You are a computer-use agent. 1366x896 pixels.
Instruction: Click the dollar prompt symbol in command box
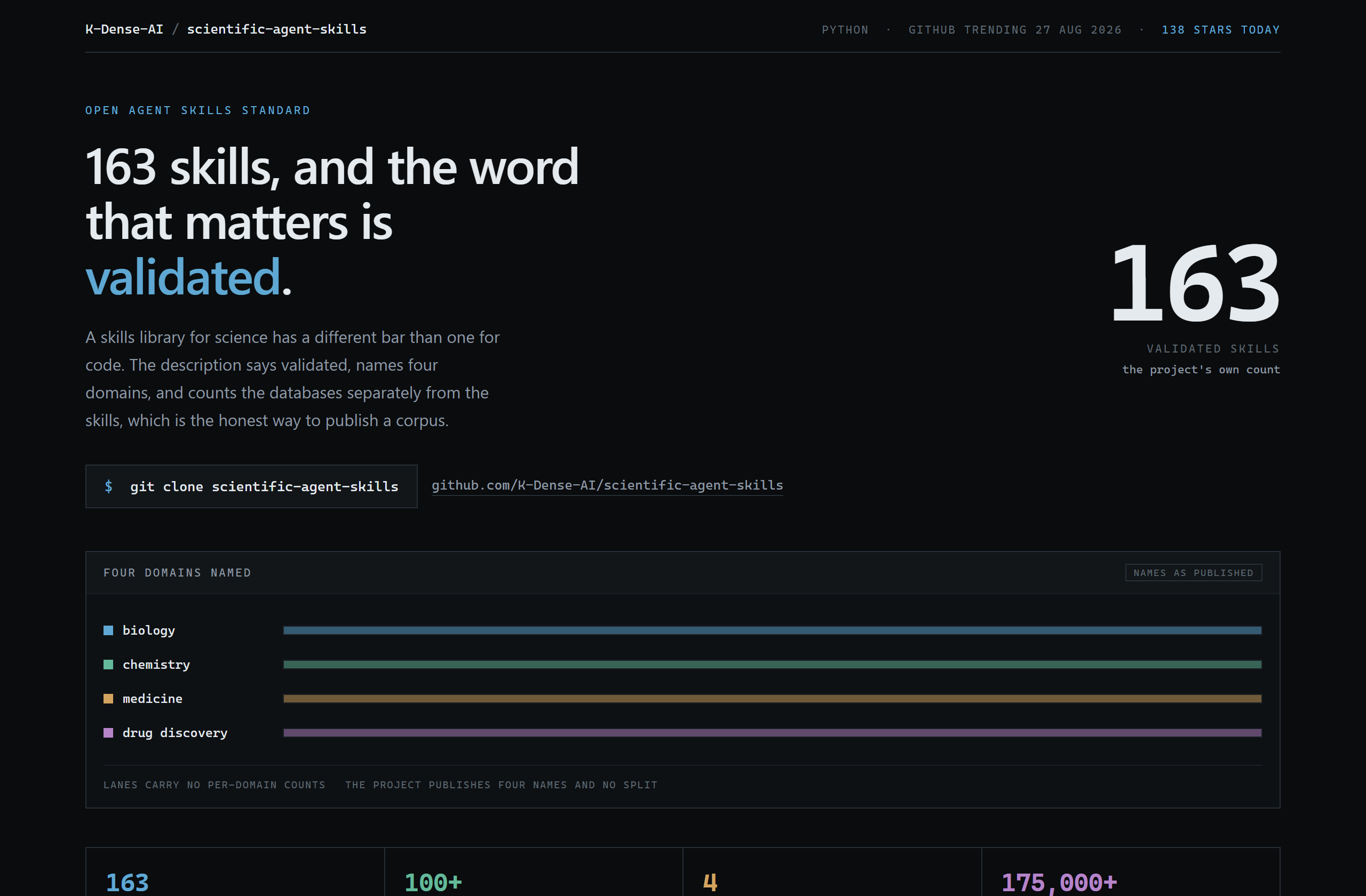click(108, 486)
